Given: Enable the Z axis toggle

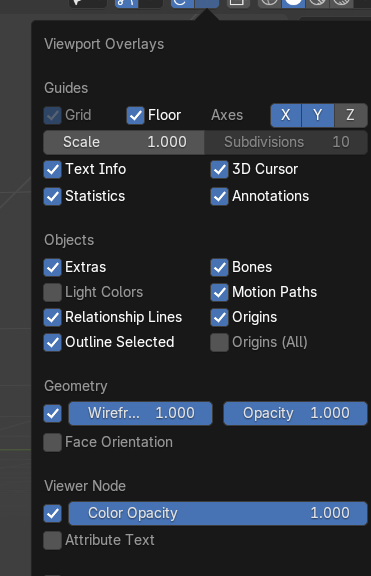Looking at the screenshot, I should [350, 115].
